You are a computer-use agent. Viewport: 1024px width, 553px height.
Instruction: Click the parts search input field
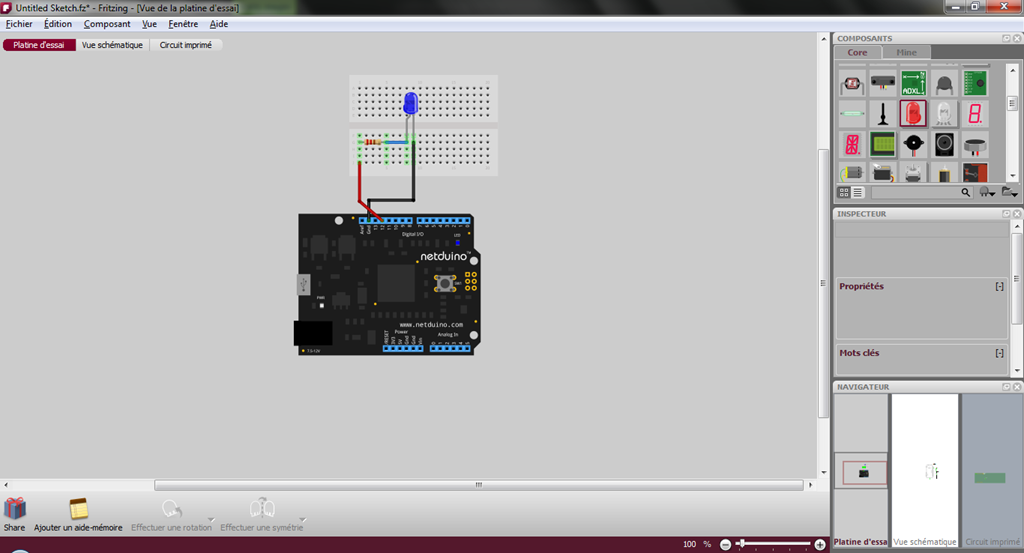coord(914,193)
